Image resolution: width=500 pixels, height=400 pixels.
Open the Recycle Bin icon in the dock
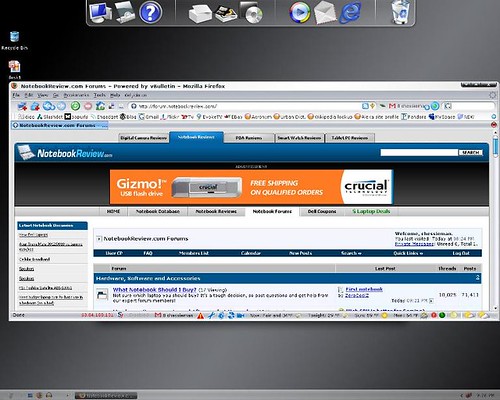coord(400,12)
